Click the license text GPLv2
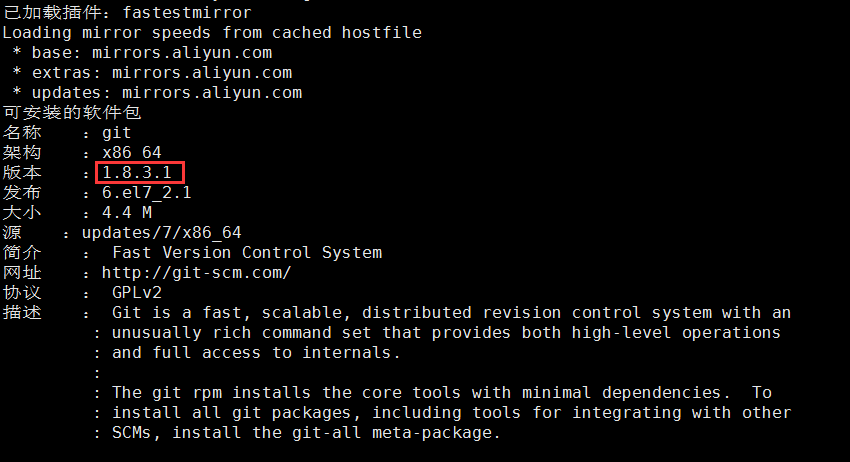 pyautogui.click(x=137, y=293)
